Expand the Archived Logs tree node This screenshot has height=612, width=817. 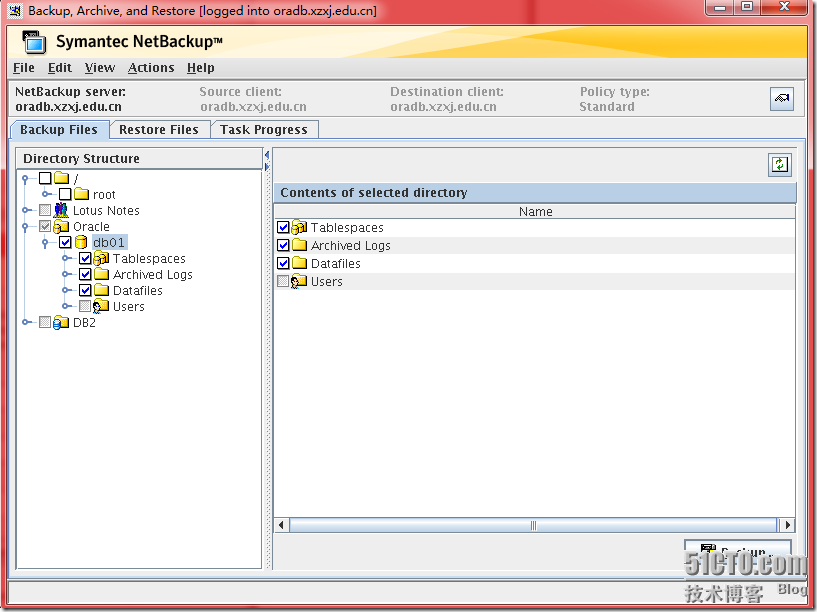point(66,274)
